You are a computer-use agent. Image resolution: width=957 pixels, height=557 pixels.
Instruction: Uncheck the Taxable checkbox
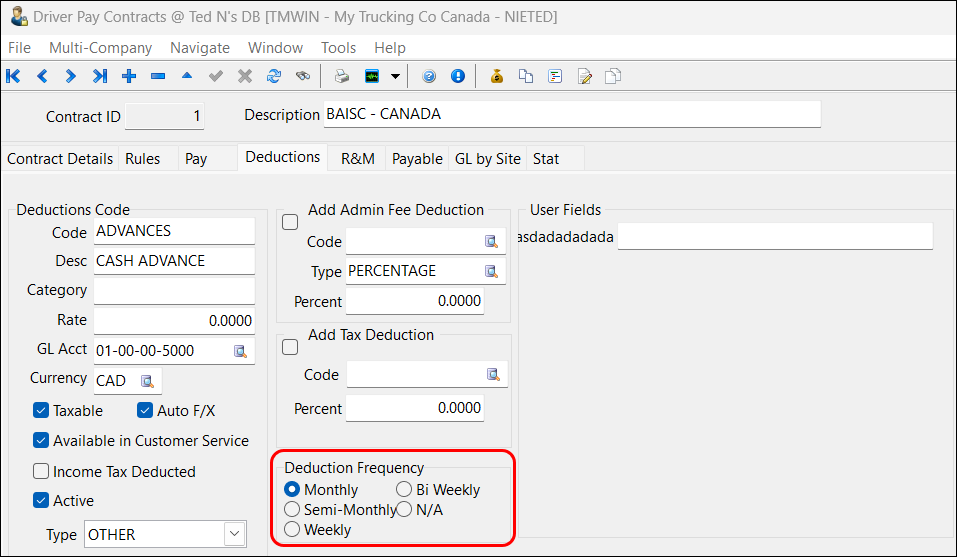41,410
